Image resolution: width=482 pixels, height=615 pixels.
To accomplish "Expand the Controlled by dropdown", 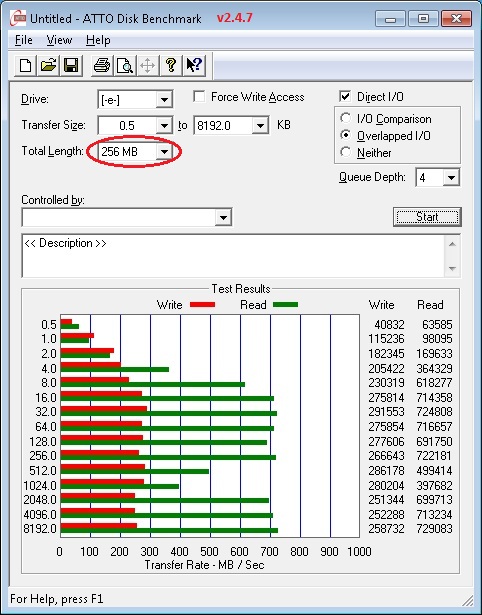I will 223,217.
